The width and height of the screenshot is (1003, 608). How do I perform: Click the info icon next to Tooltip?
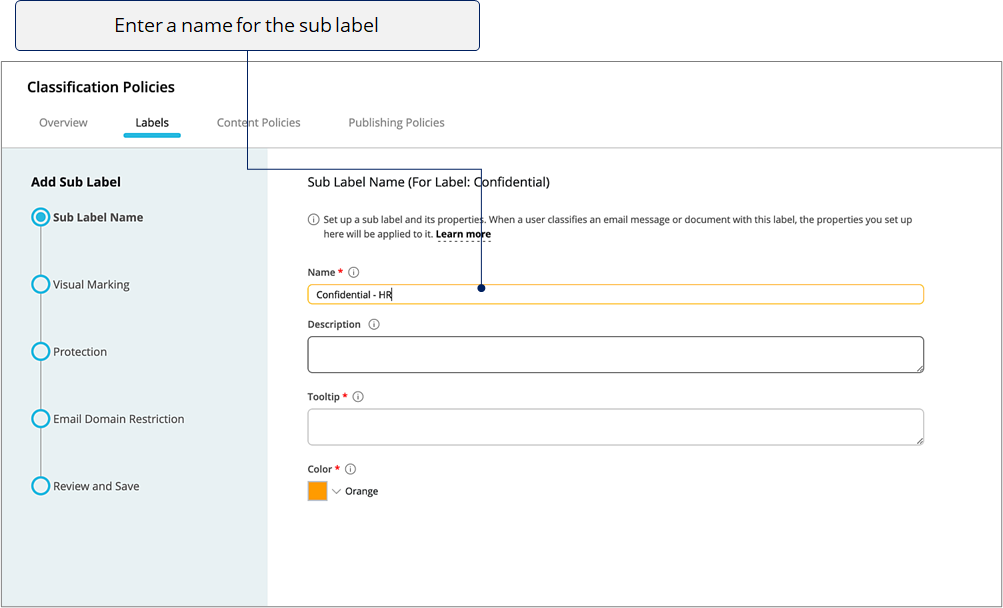point(358,397)
